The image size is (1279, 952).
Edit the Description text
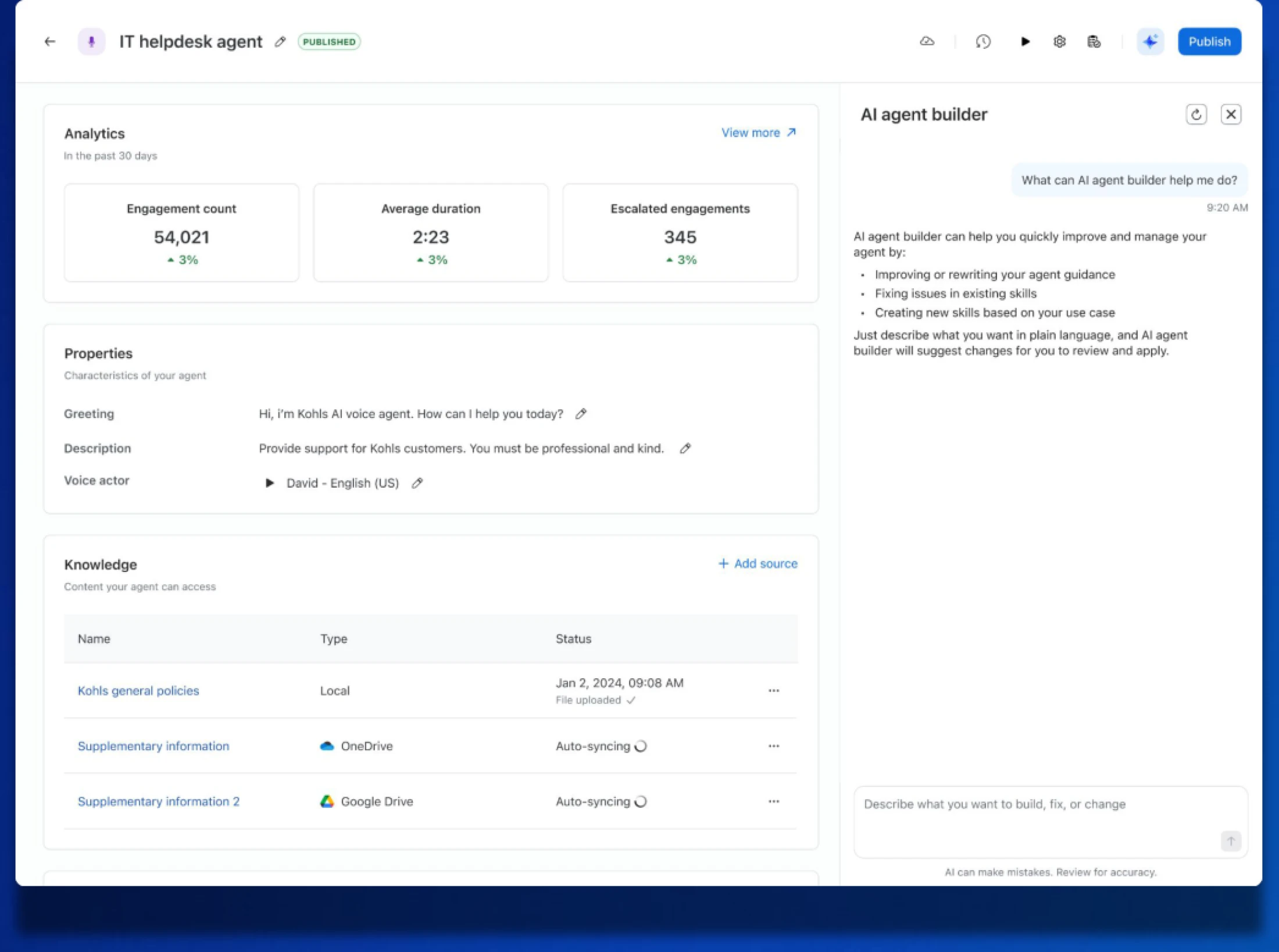click(x=685, y=449)
